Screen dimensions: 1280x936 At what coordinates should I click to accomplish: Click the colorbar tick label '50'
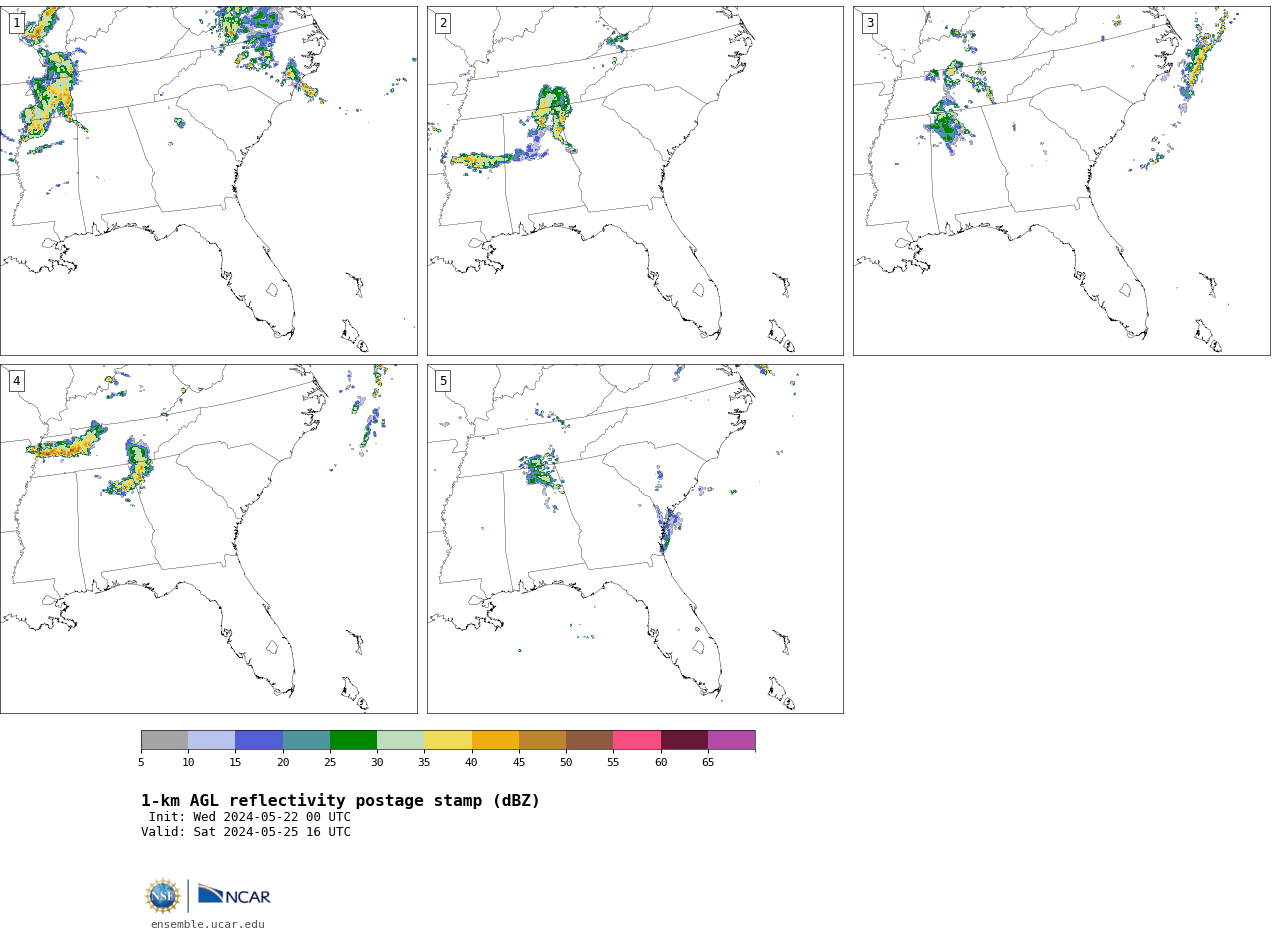tap(566, 763)
